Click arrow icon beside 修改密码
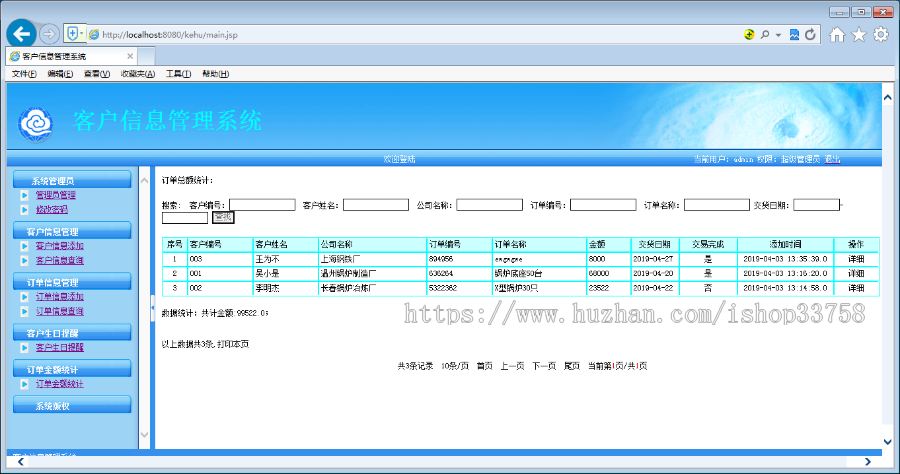Image resolution: width=900 pixels, height=474 pixels. coord(24,209)
